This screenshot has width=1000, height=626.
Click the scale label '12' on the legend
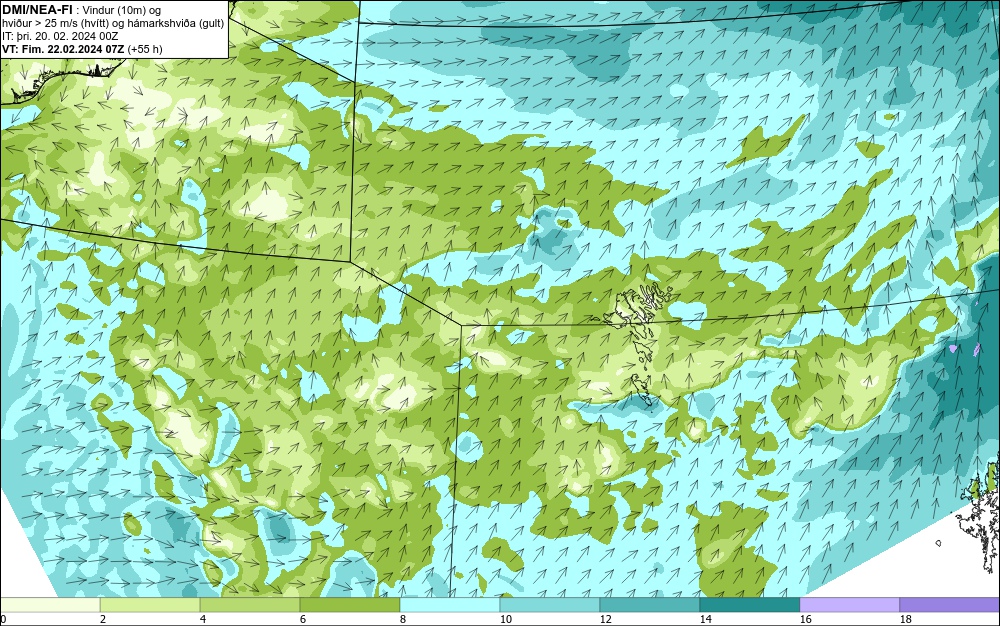pos(606,619)
